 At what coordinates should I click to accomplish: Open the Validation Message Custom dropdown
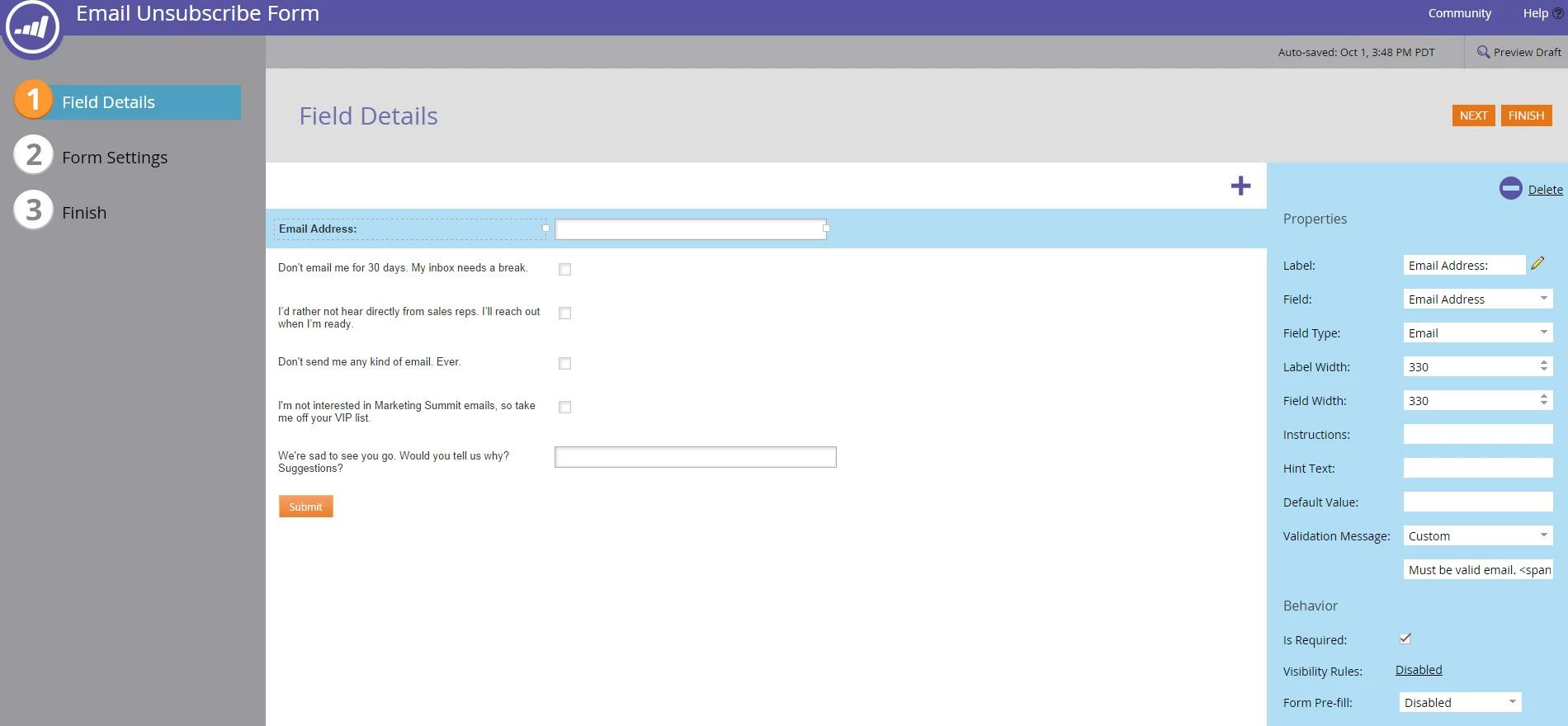pyautogui.click(x=1477, y=535)
